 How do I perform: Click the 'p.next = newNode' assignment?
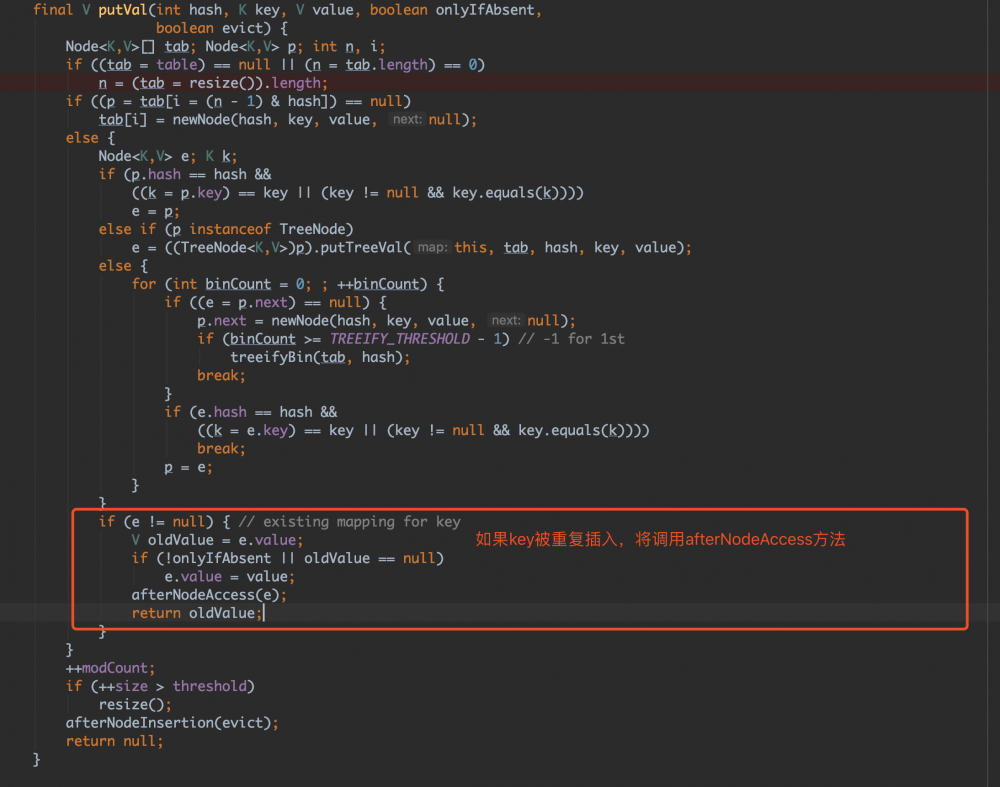coord(386,321)
